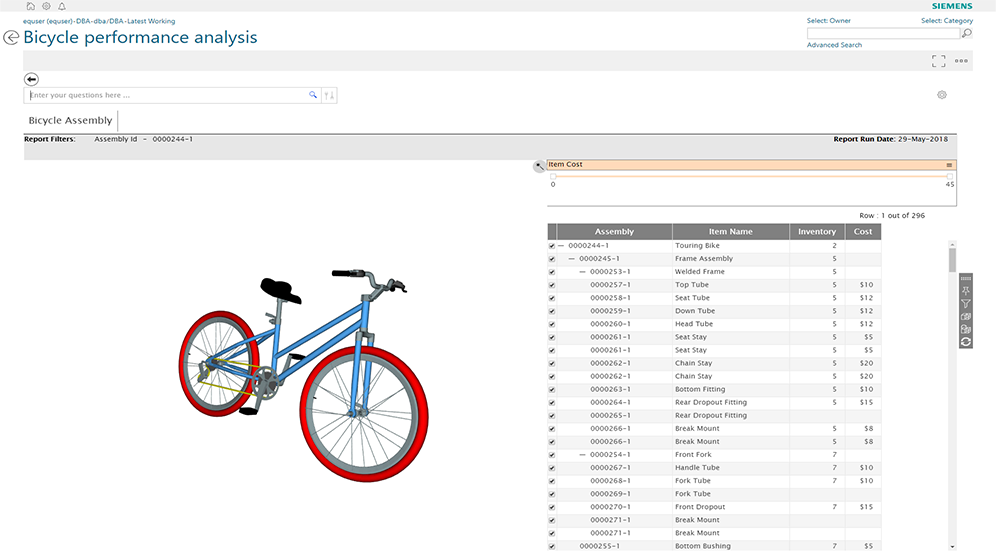
Task: Open the Select: Owner dropdown
Action: coord(828,21)
